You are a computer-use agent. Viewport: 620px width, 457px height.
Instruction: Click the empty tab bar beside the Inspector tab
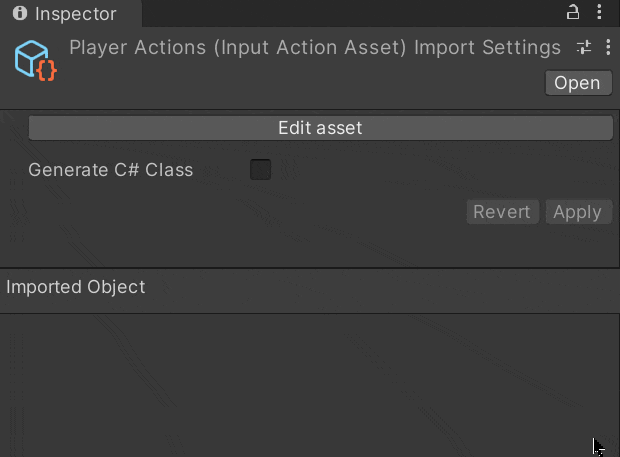tap(350, 14)
